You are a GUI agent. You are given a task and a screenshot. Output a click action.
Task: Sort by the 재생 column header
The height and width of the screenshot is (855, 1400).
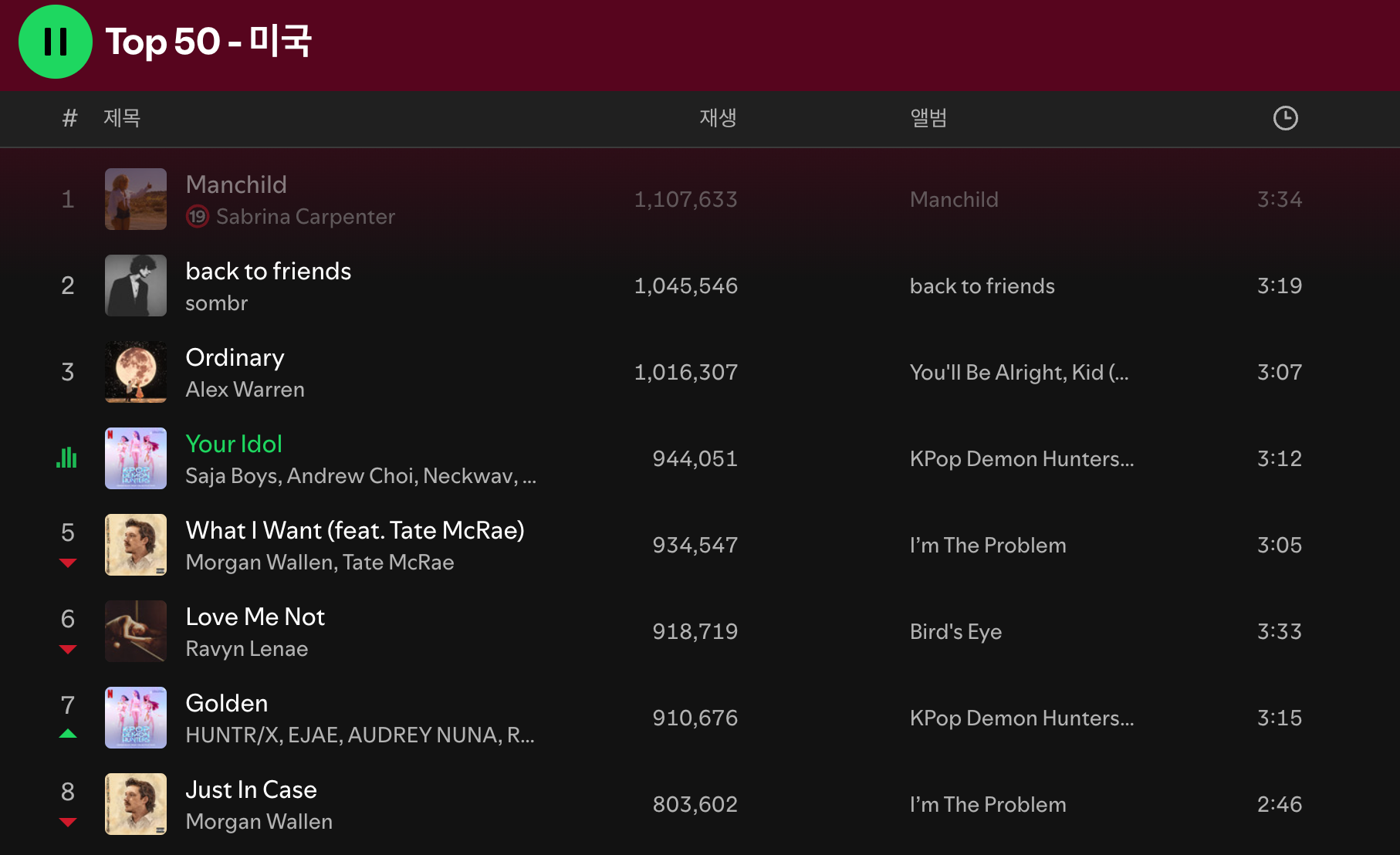tap(718, 118)
